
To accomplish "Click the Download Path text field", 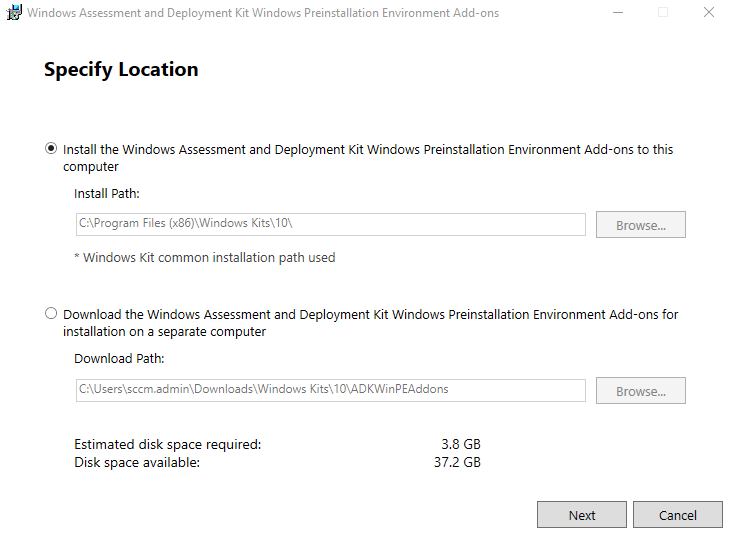I will click(x=330, y=389).
